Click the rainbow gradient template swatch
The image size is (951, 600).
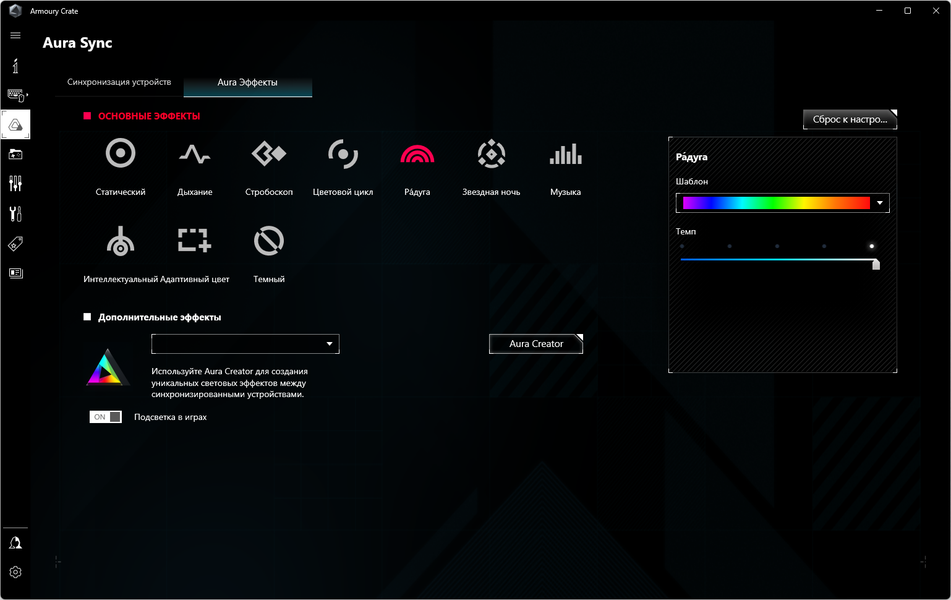coord(776,203)
